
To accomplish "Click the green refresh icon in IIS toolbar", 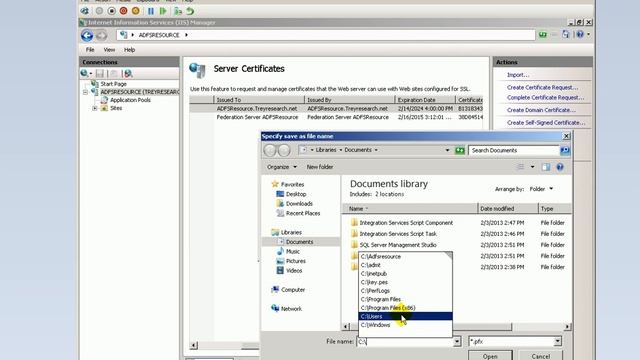I will tap(542, 35).
